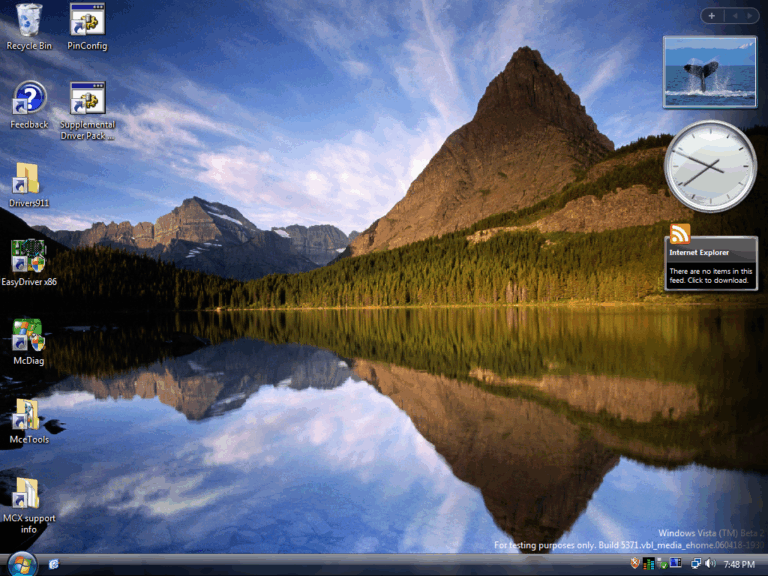Open the MCX support info folder
The image size is (768, 576).
27,492
